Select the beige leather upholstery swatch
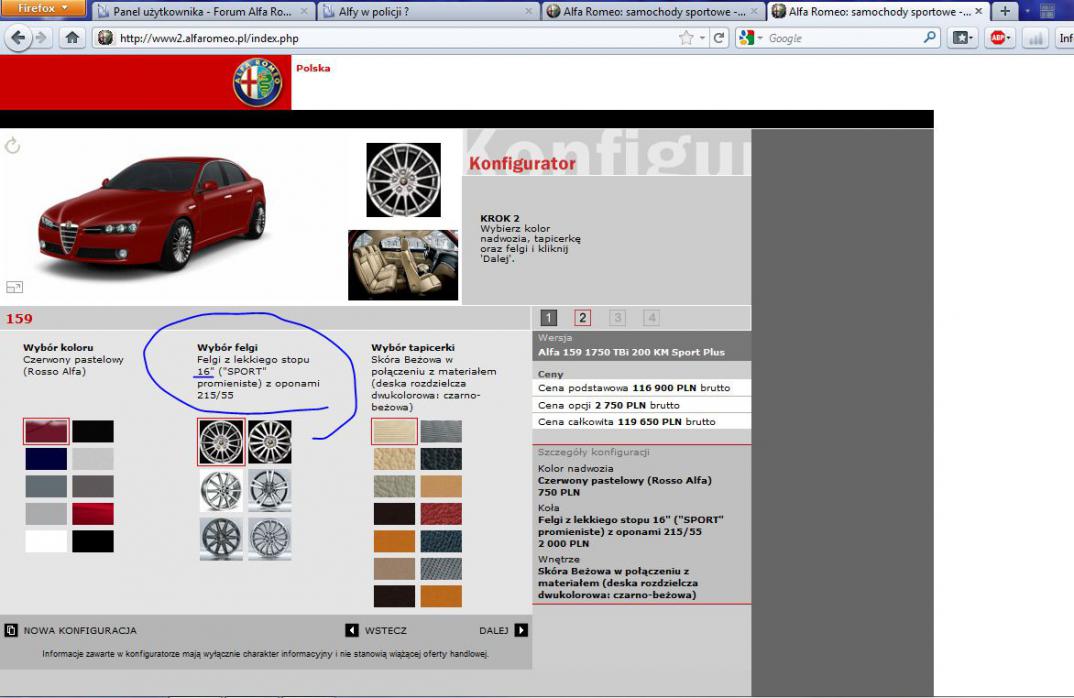1074x698 pixels. [395, 459]
